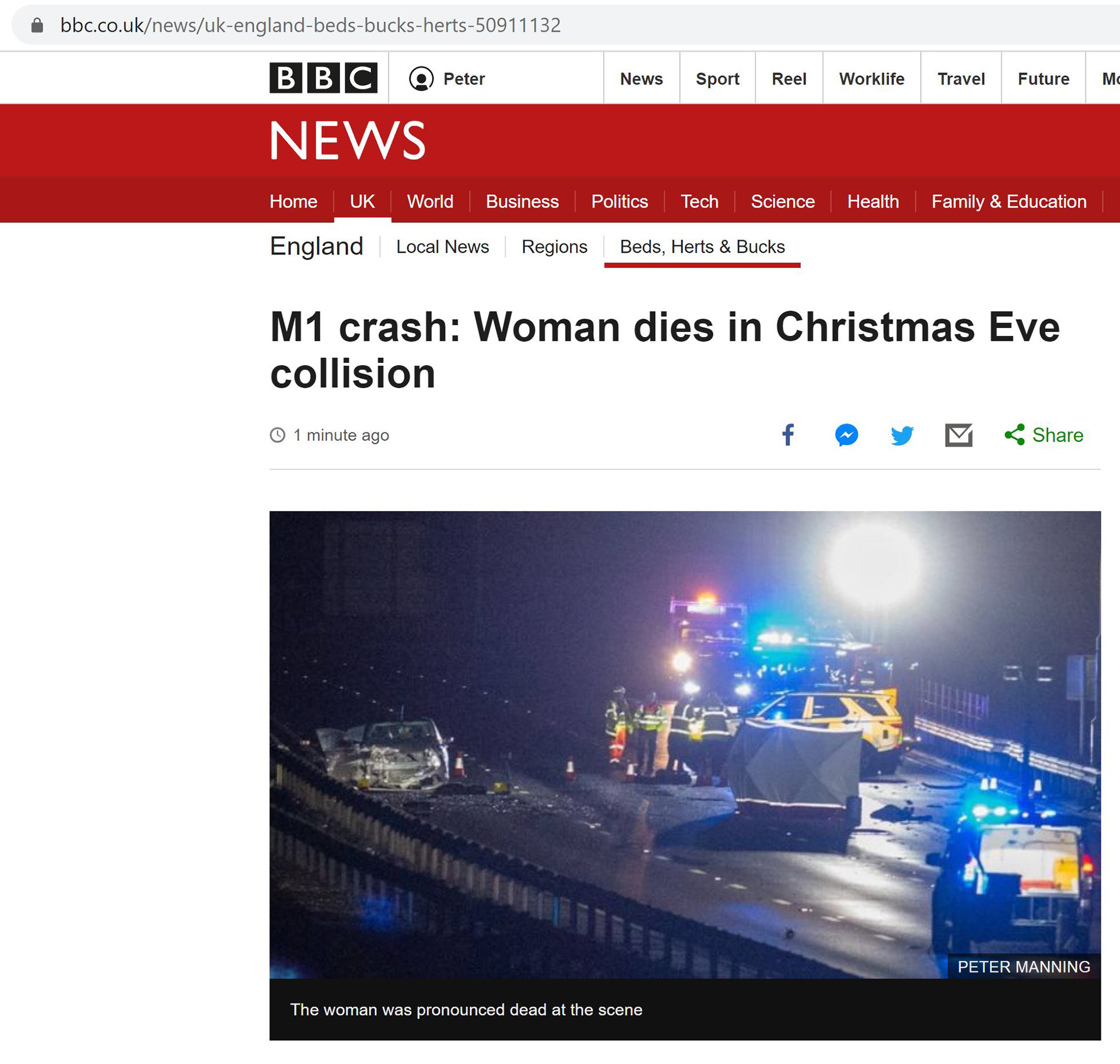Open the Peter account profile icon
Screen dimensions: 1120x1064
click(421, 79)
